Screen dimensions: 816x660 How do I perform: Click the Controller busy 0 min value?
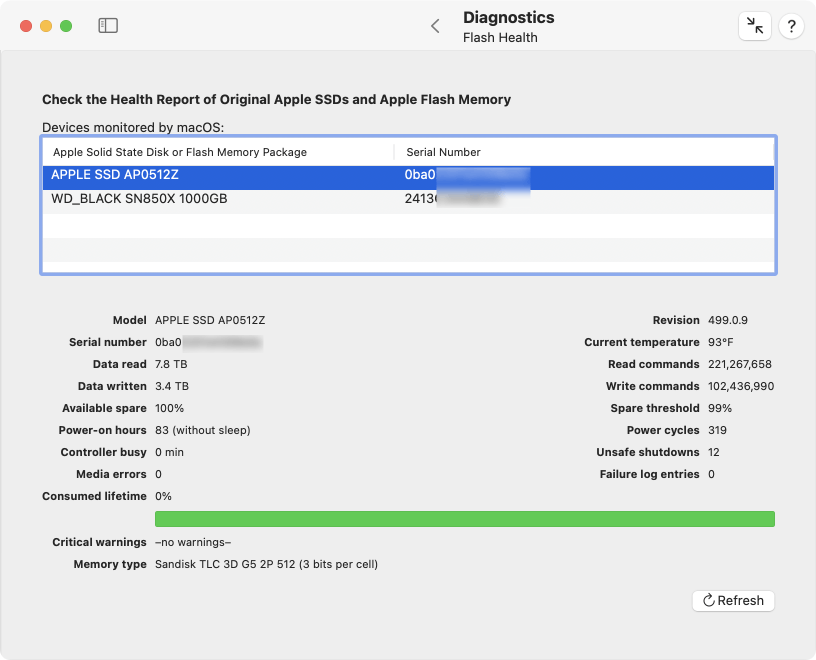click(169, 452)
